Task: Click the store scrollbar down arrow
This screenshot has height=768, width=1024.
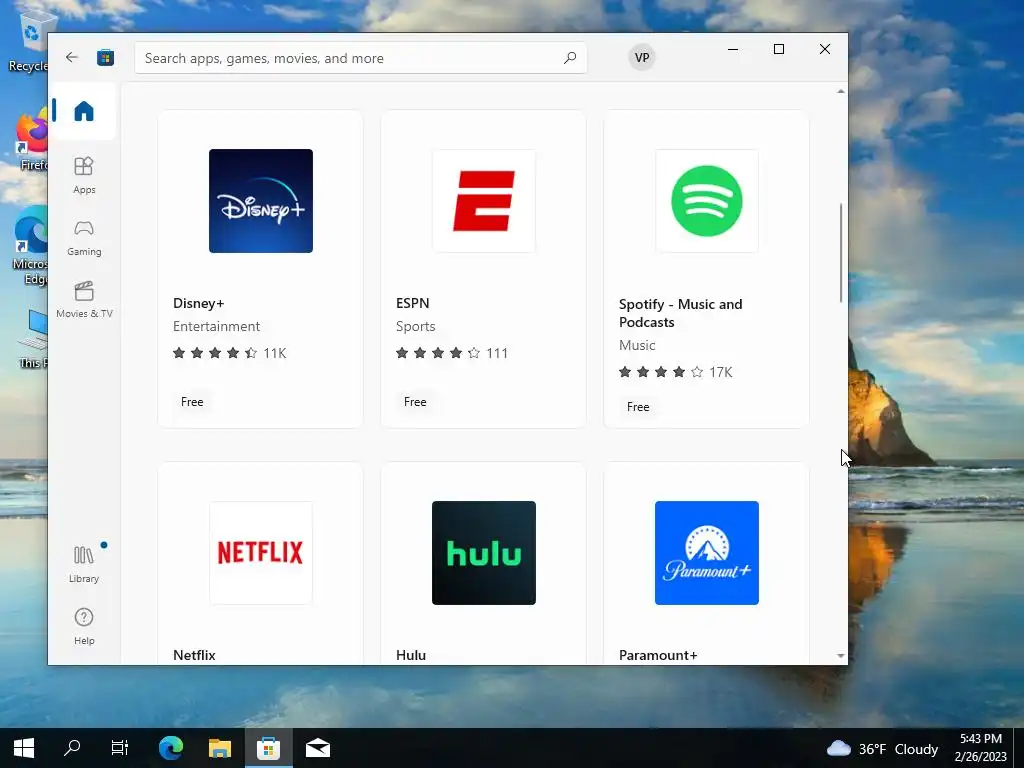Action: tap(840, 656)
